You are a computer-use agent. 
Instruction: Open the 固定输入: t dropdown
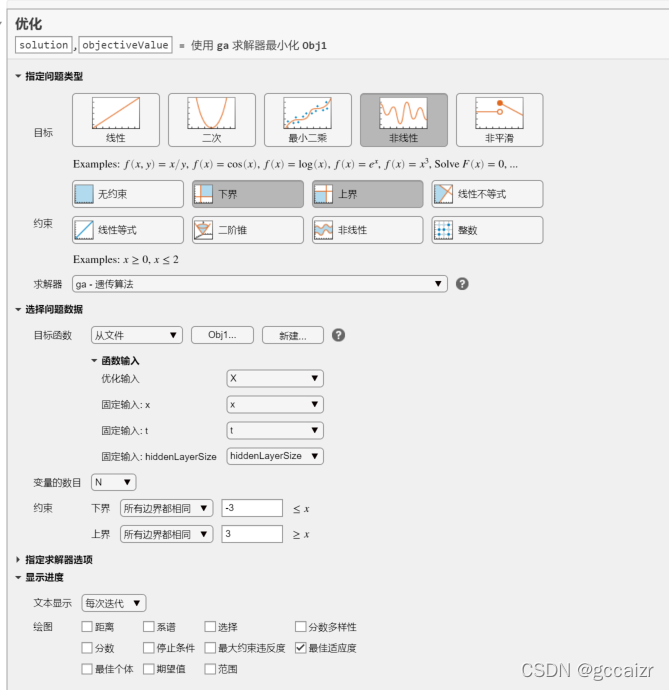tap(275, 430)
